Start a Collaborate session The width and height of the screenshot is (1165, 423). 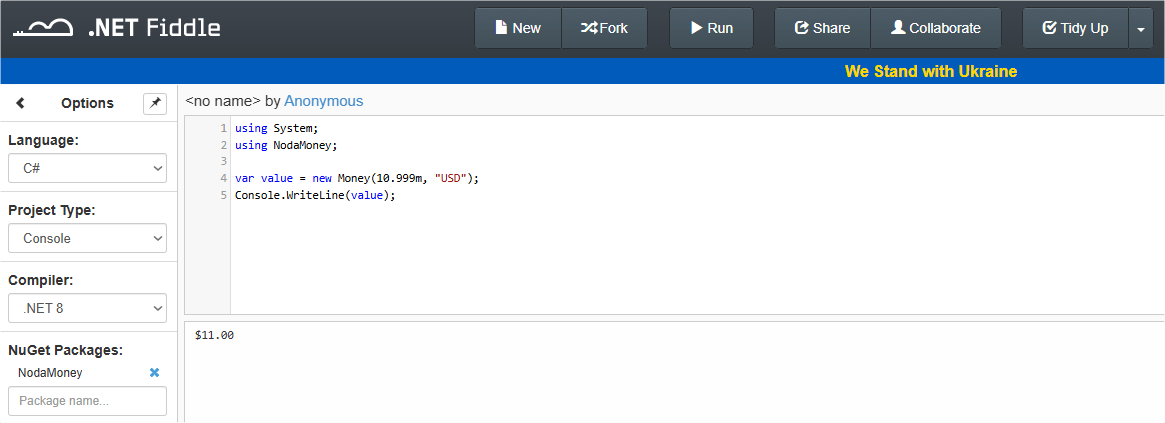point(936,28)
